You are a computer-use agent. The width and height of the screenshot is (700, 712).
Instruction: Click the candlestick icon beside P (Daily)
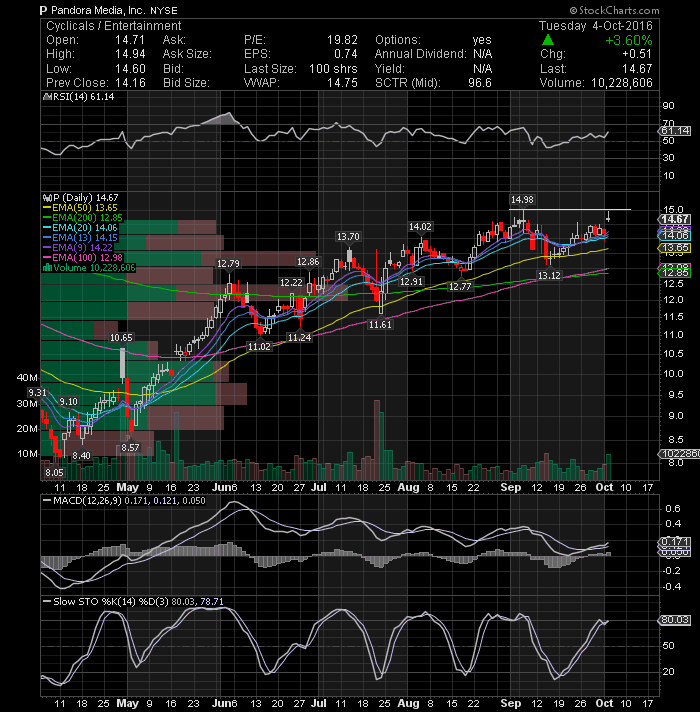coord(46,198)
